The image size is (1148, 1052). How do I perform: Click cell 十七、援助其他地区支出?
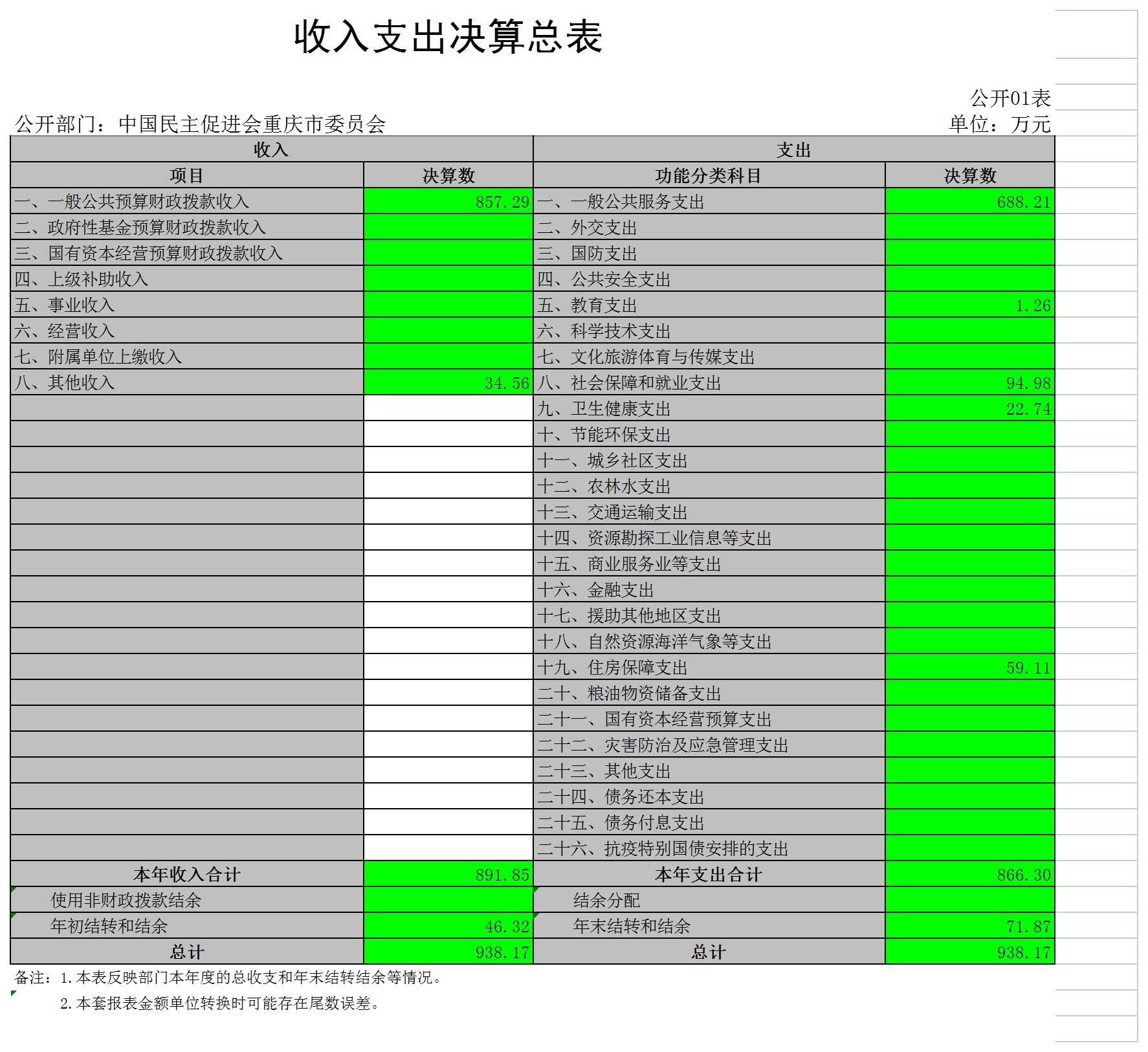(x=709, y=615)
